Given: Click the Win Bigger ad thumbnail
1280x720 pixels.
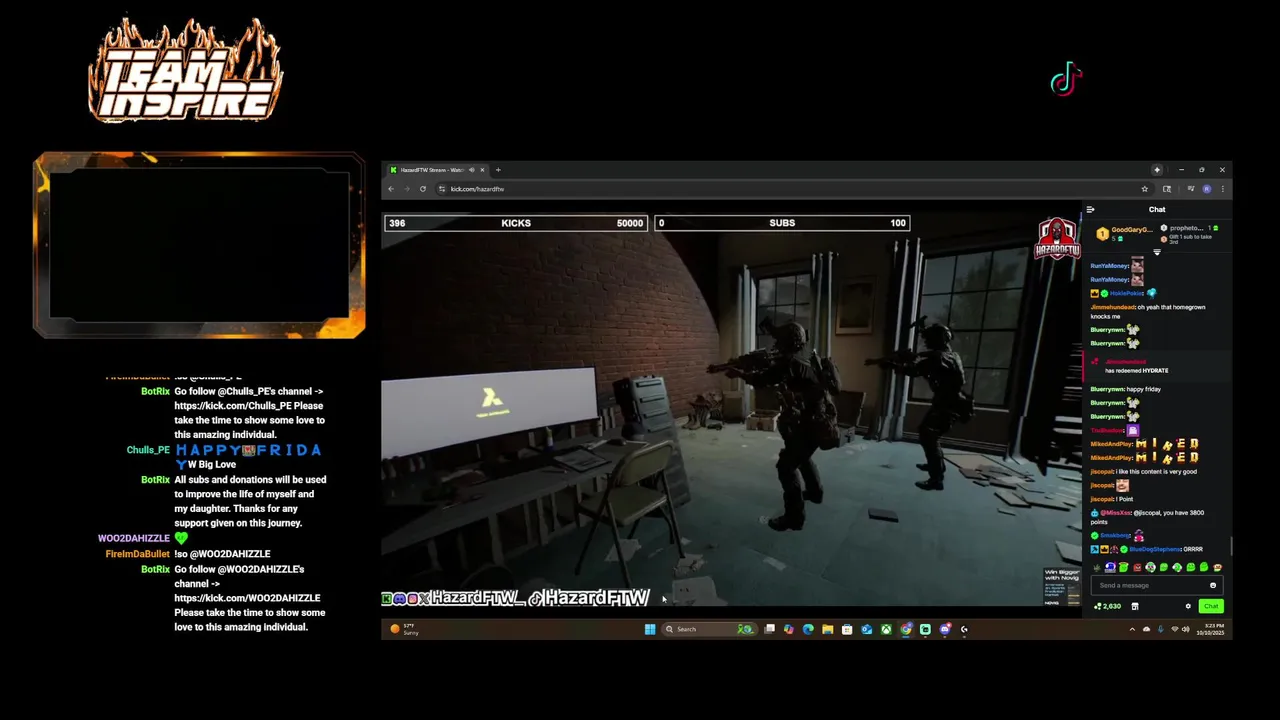Looking at the screenshot, I should 1061,587.
